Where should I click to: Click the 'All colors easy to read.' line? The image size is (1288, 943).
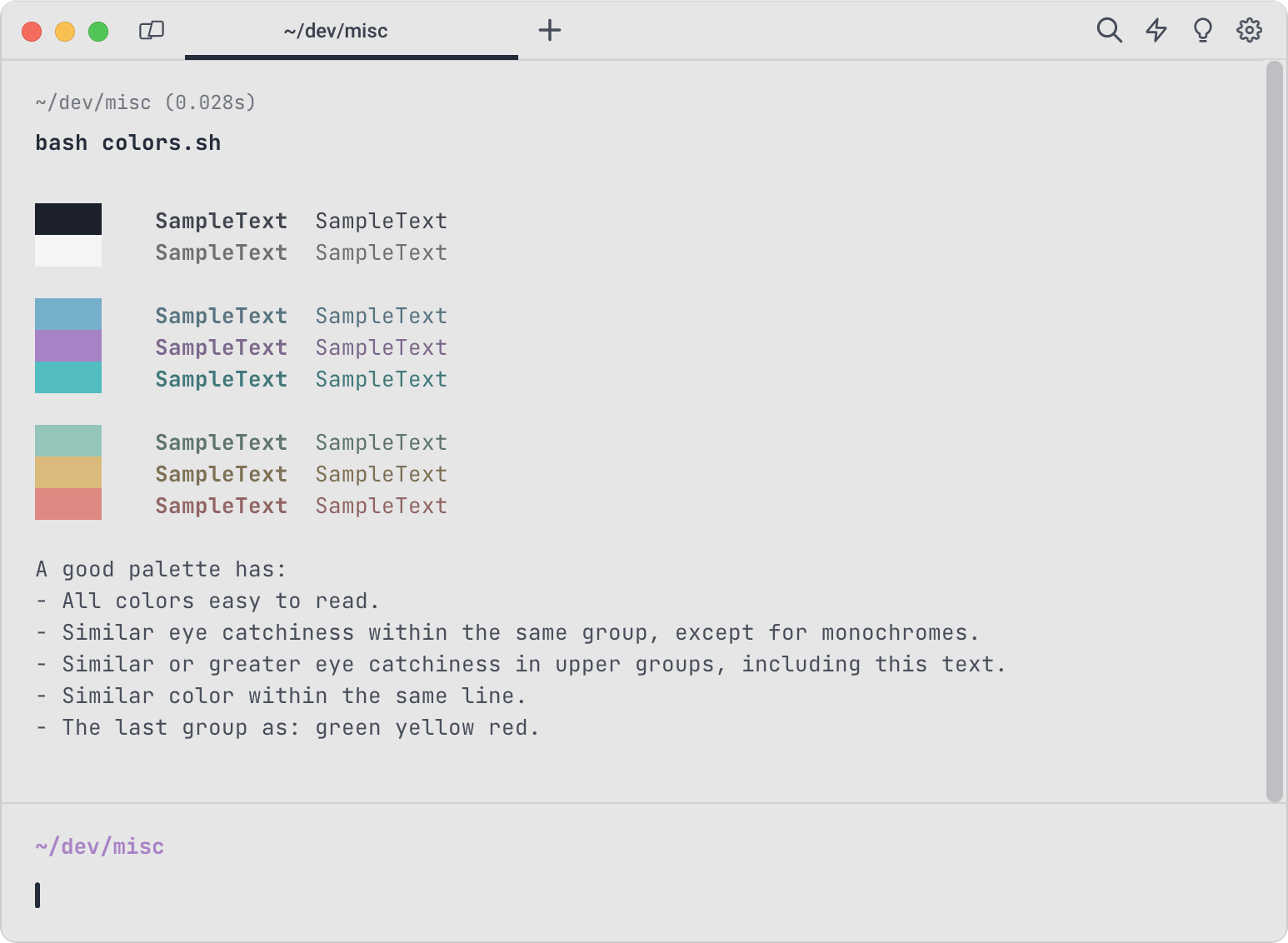pyautogui.click(x=208, y=601)
